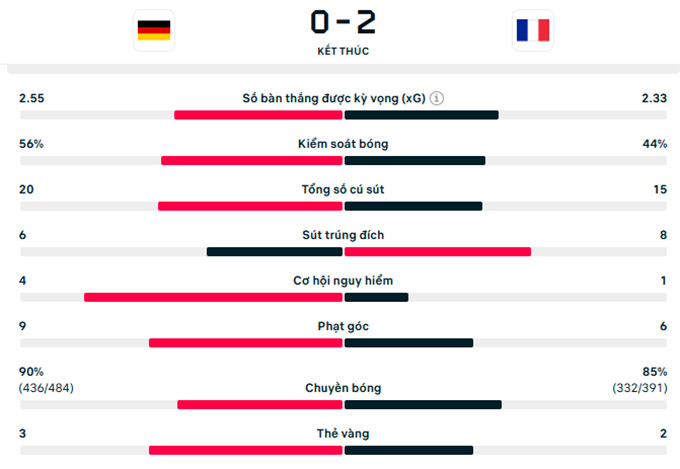Click France's dark yellow card bar
Viewport: 680px width, 469px height.
(x=409, y=450)
